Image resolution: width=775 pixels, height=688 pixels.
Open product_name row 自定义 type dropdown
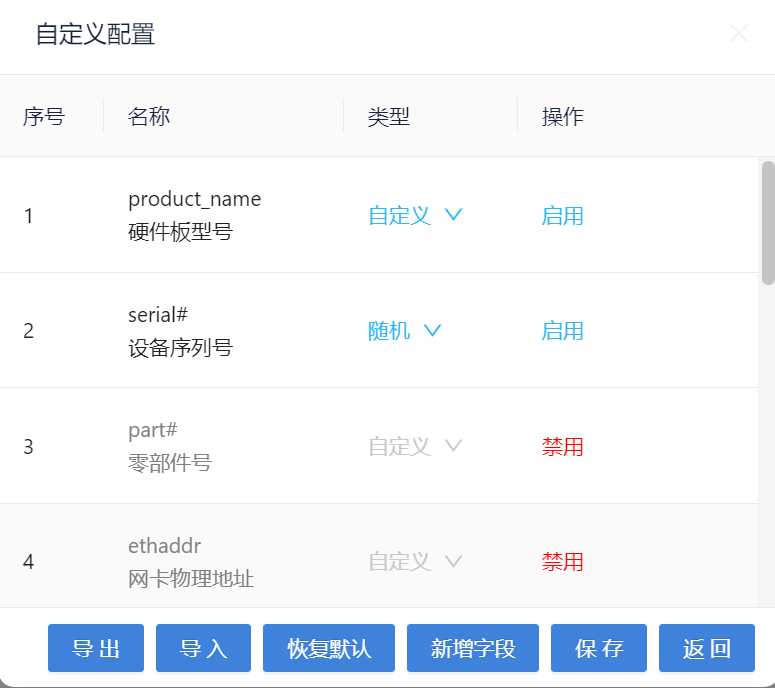(x=415, y=215)
